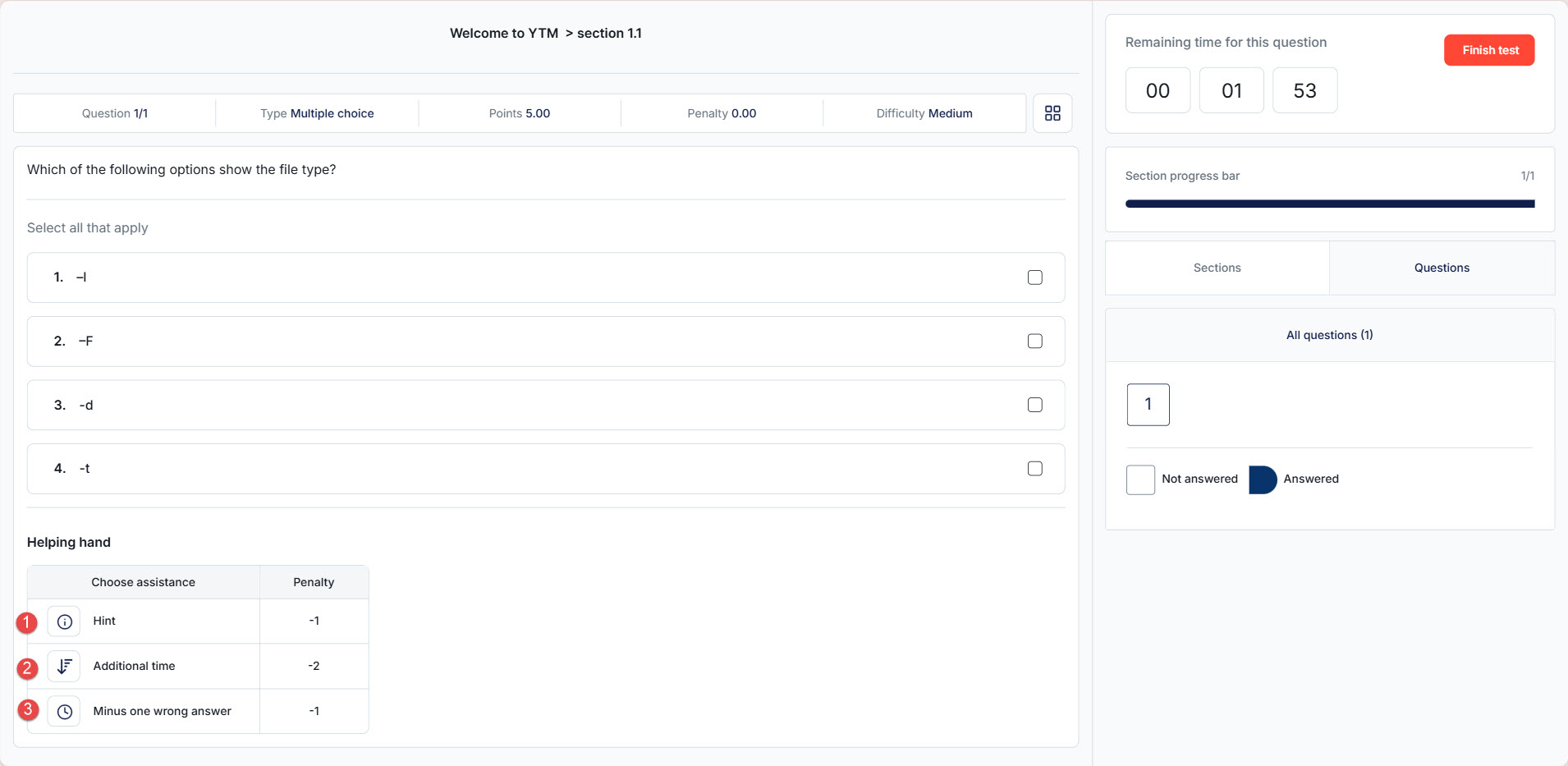This screenshot has width=1568, height=766.
Task: Click the section progress bar
Action: pyautogui.click(x=1329, y=204)
